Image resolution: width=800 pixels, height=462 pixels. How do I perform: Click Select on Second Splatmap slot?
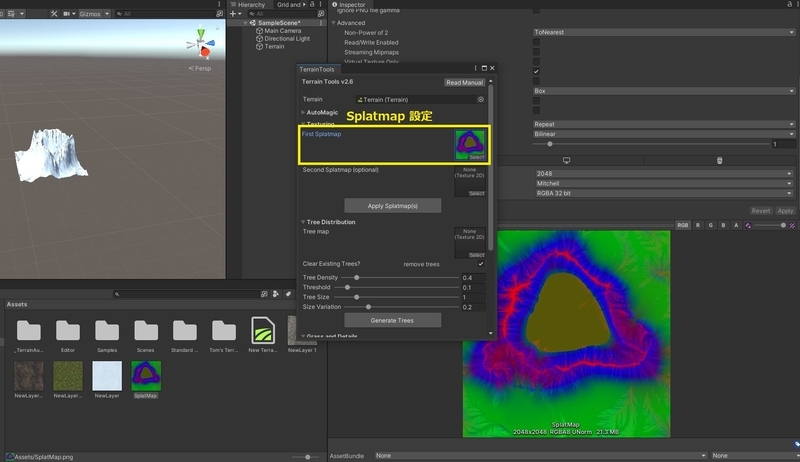point(477,194)
